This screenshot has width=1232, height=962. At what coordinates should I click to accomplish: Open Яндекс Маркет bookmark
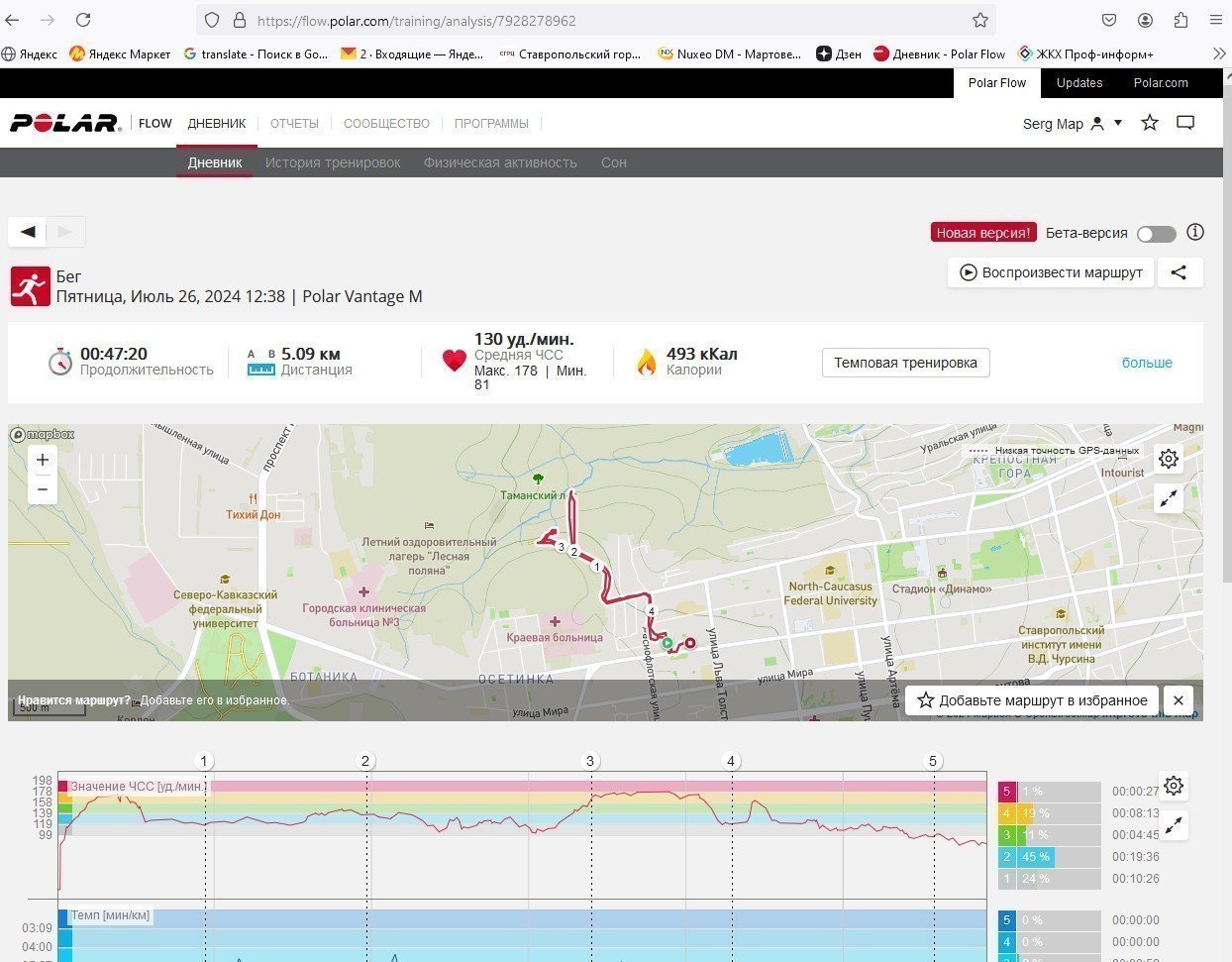pyautogui.click(x=120, y=53)
